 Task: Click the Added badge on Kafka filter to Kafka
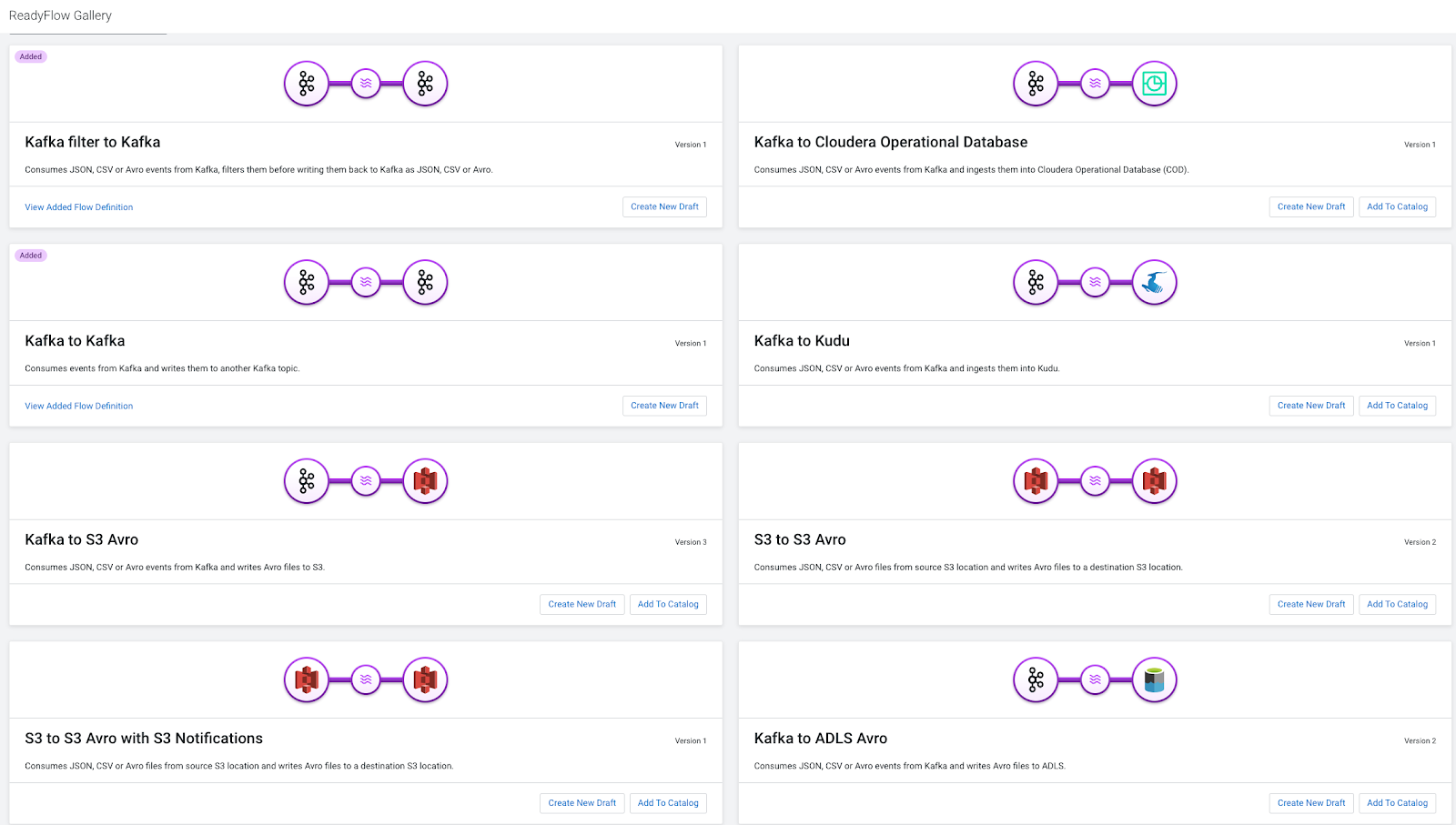click(x=31, y=56)
